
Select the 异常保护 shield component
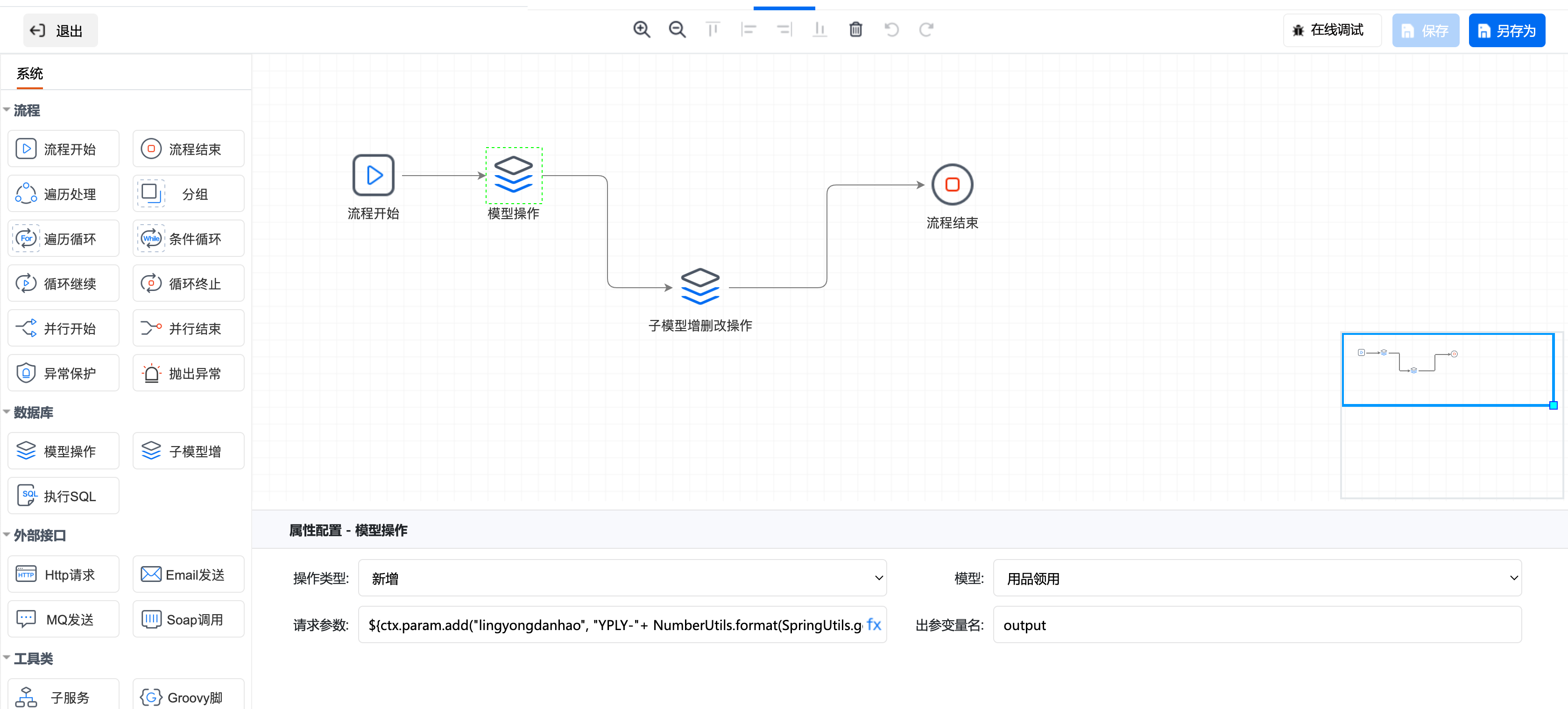64,373
